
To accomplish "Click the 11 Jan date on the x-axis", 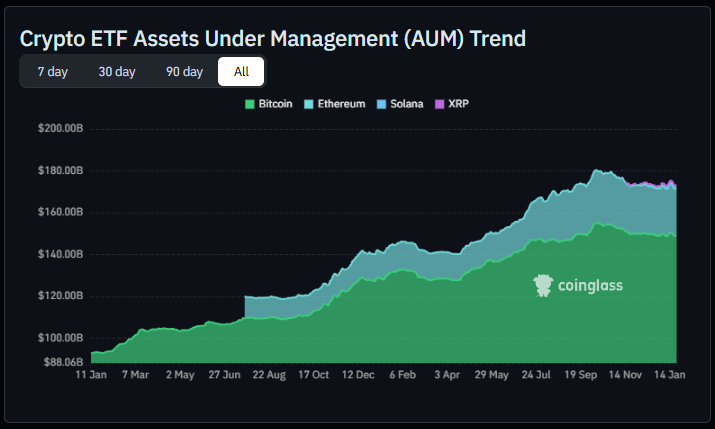I will (x=92, y=375).
